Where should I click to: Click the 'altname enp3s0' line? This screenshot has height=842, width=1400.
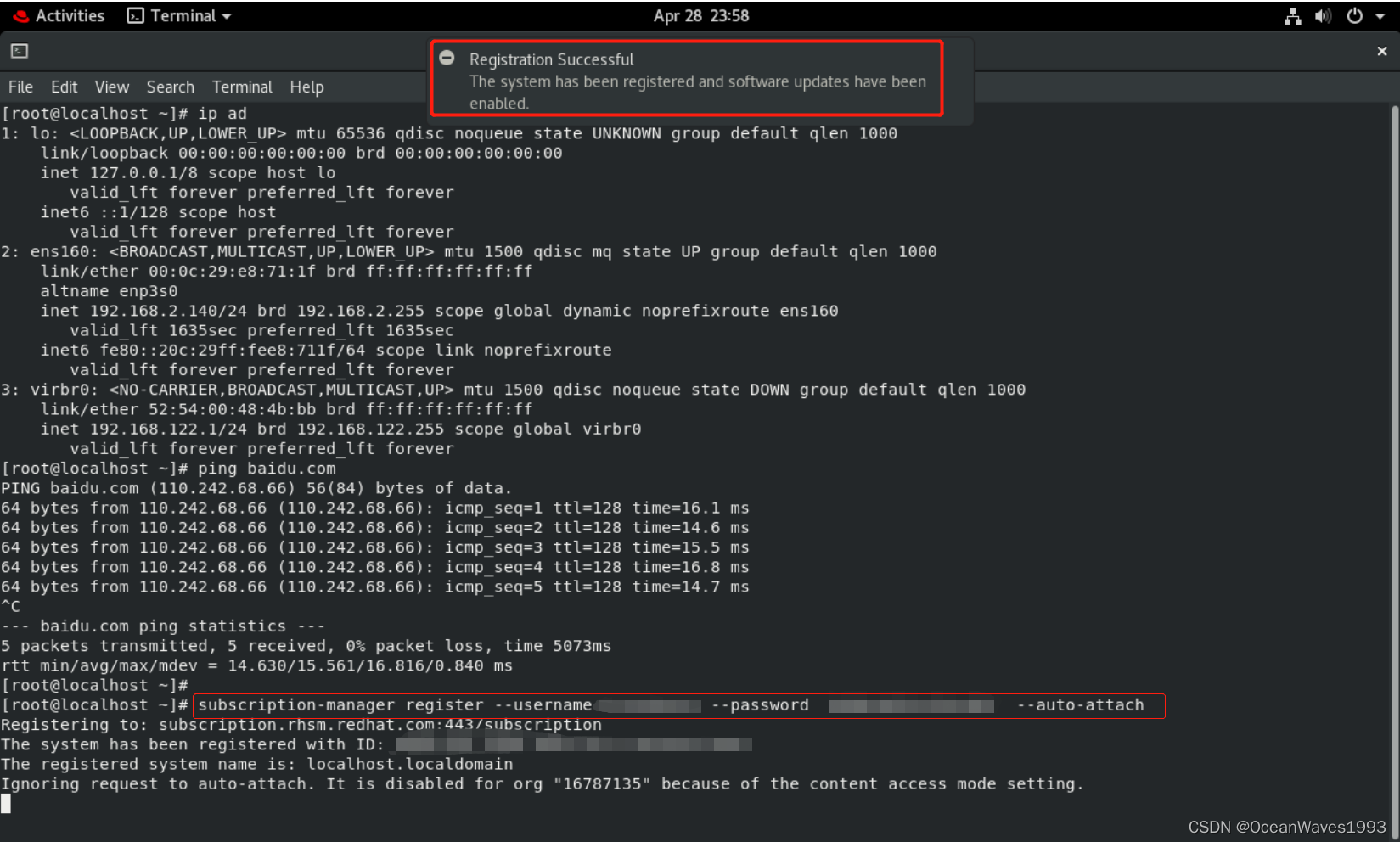click(x=110, y=291)
